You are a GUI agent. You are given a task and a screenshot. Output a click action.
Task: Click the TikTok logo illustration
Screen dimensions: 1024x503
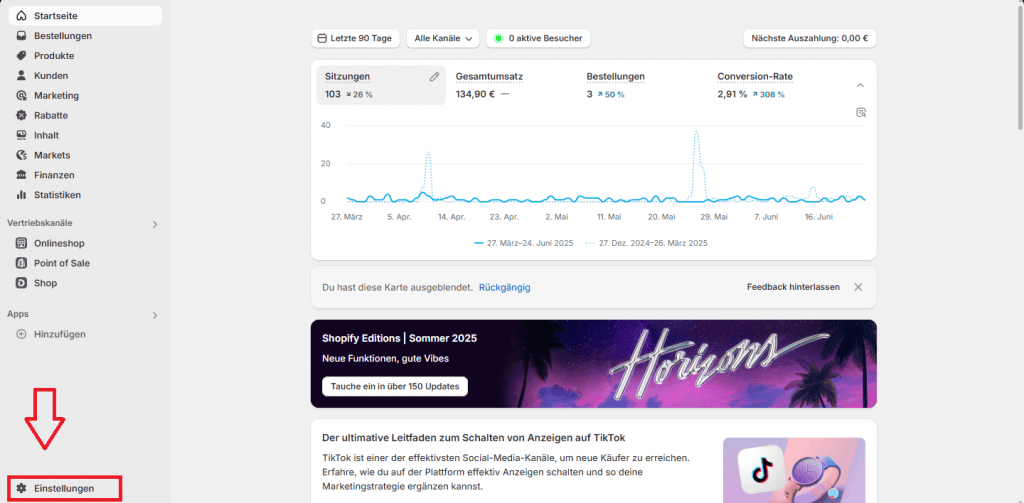coord(761,468)
